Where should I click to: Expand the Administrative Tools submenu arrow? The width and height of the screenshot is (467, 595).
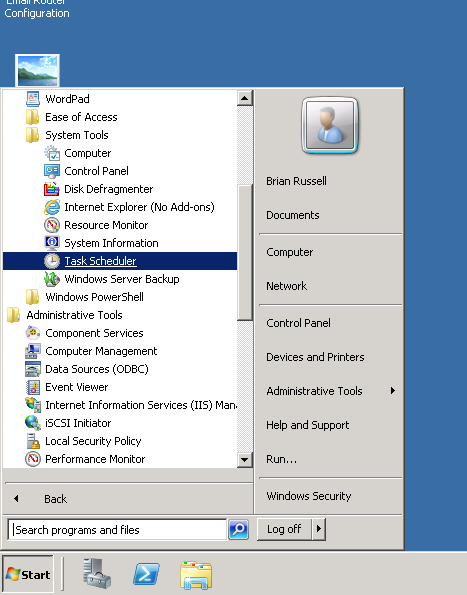pyautogui.click(x=393, y=390)
